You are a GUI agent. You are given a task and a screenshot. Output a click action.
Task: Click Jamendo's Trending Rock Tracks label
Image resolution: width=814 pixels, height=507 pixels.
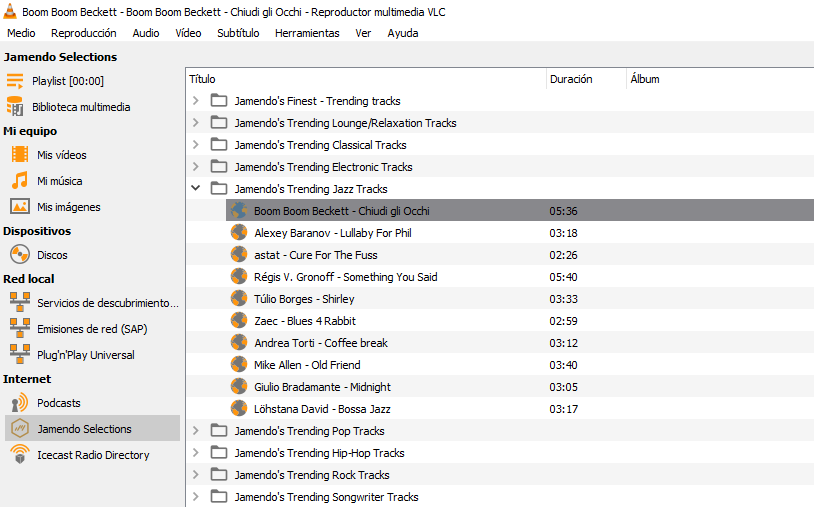(x=312, y=475)
